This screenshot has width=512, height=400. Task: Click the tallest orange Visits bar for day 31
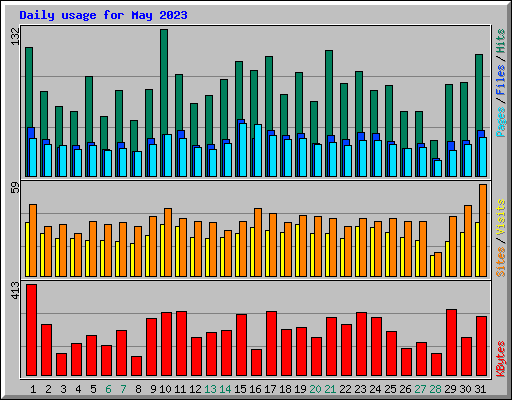click(x=483, y=230)
